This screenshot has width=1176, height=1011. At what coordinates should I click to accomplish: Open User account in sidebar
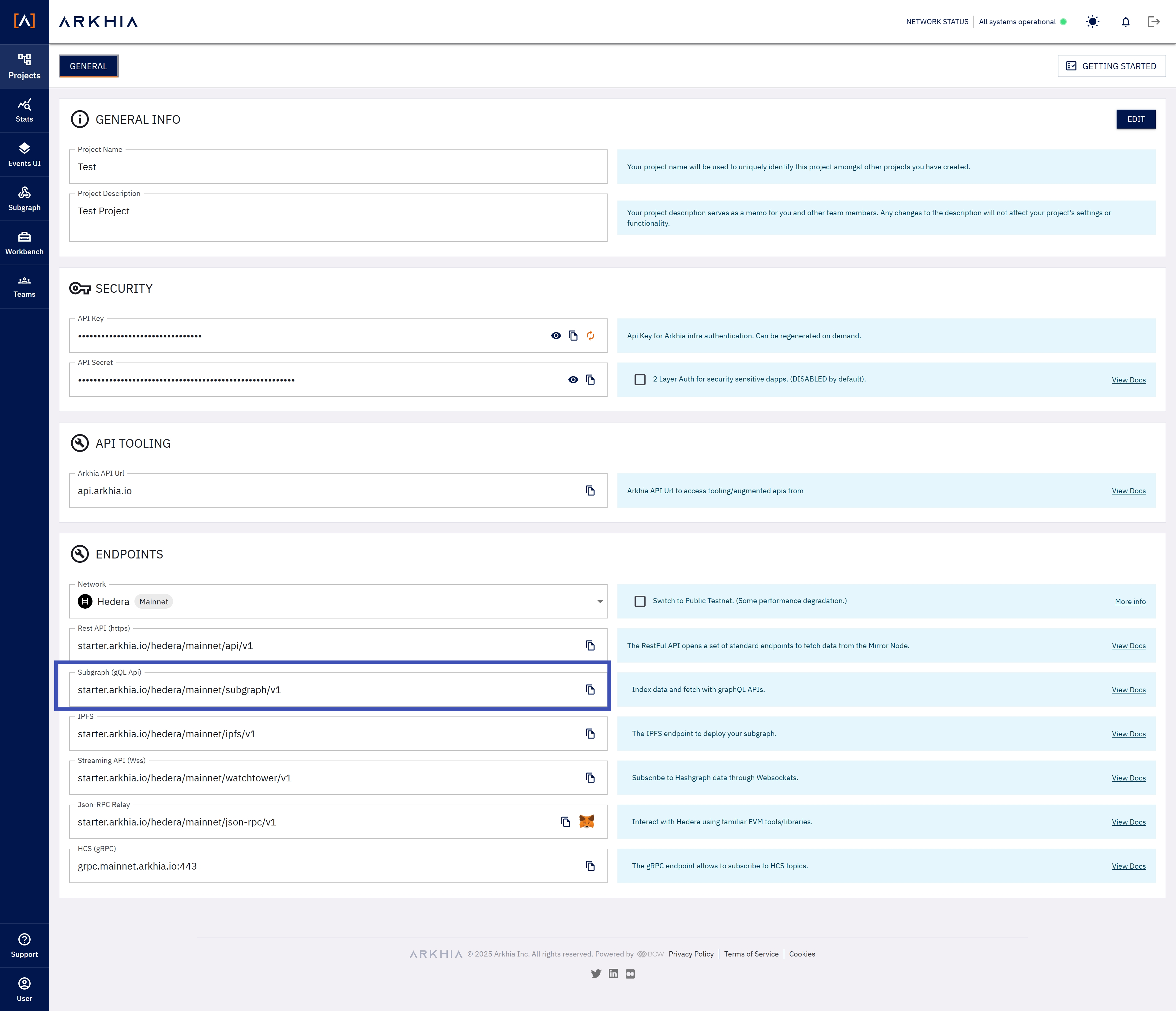coord(24,990)
